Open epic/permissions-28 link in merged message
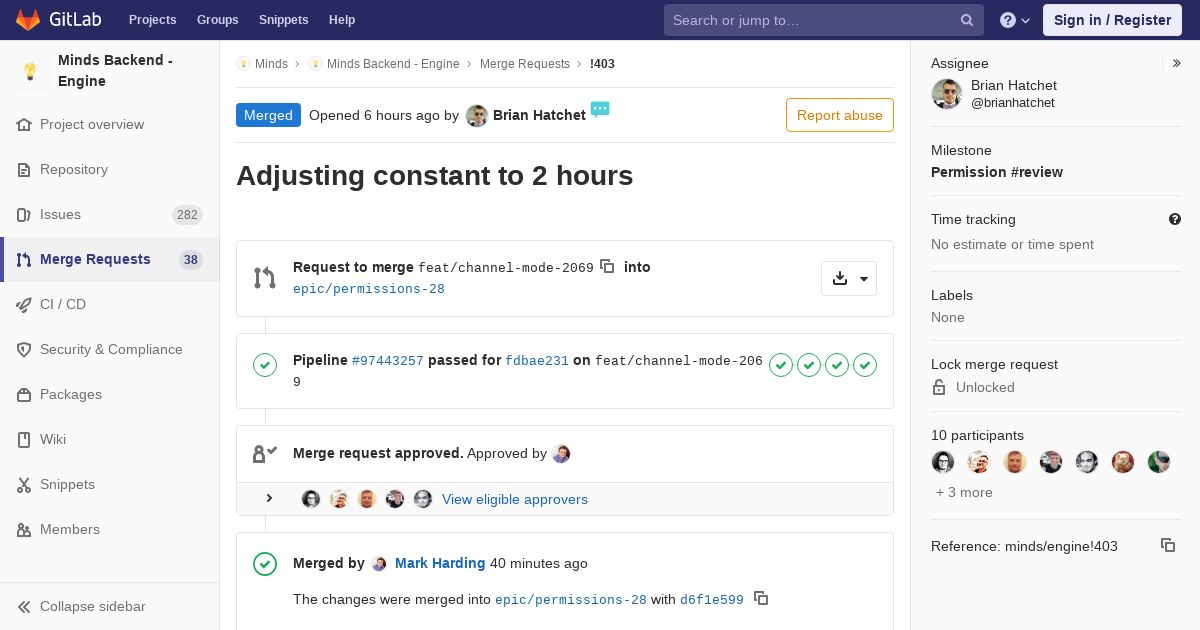The image size is (1200, 630). pyautogui.click(x=571, y=600)
